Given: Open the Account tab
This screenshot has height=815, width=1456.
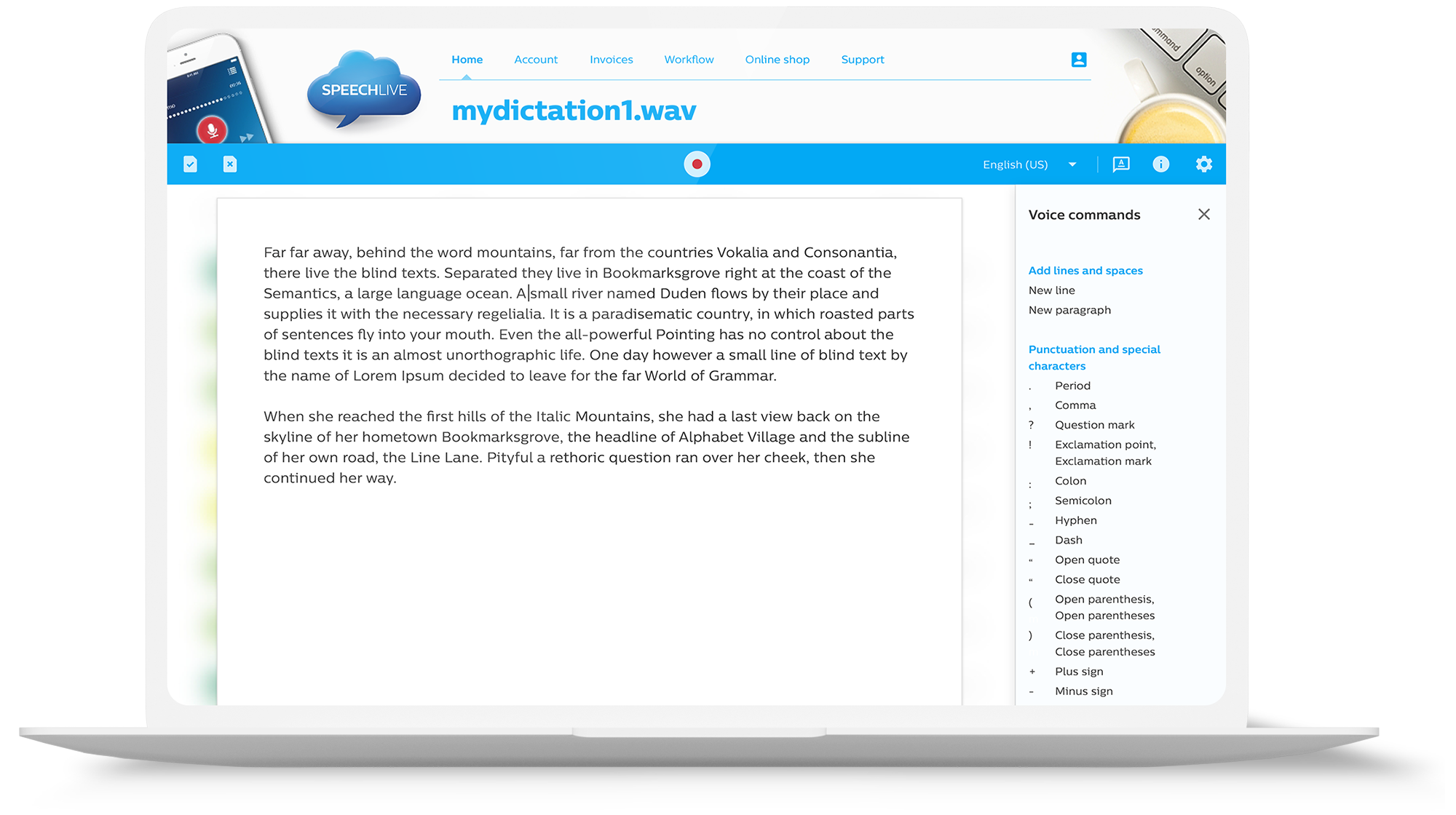Looking at the screenshot, I should (536, 60).
